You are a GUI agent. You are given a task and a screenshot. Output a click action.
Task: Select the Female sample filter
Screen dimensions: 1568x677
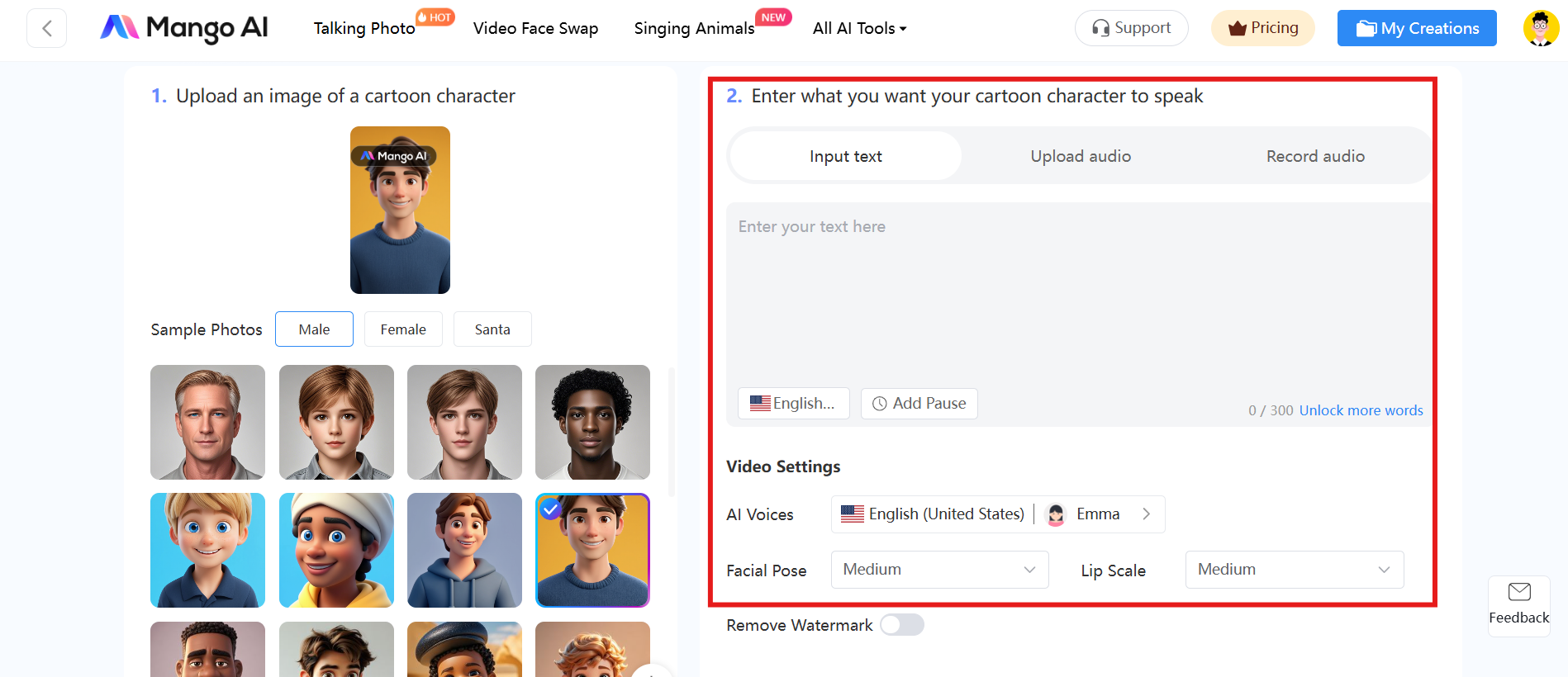(x=403, y=329)
